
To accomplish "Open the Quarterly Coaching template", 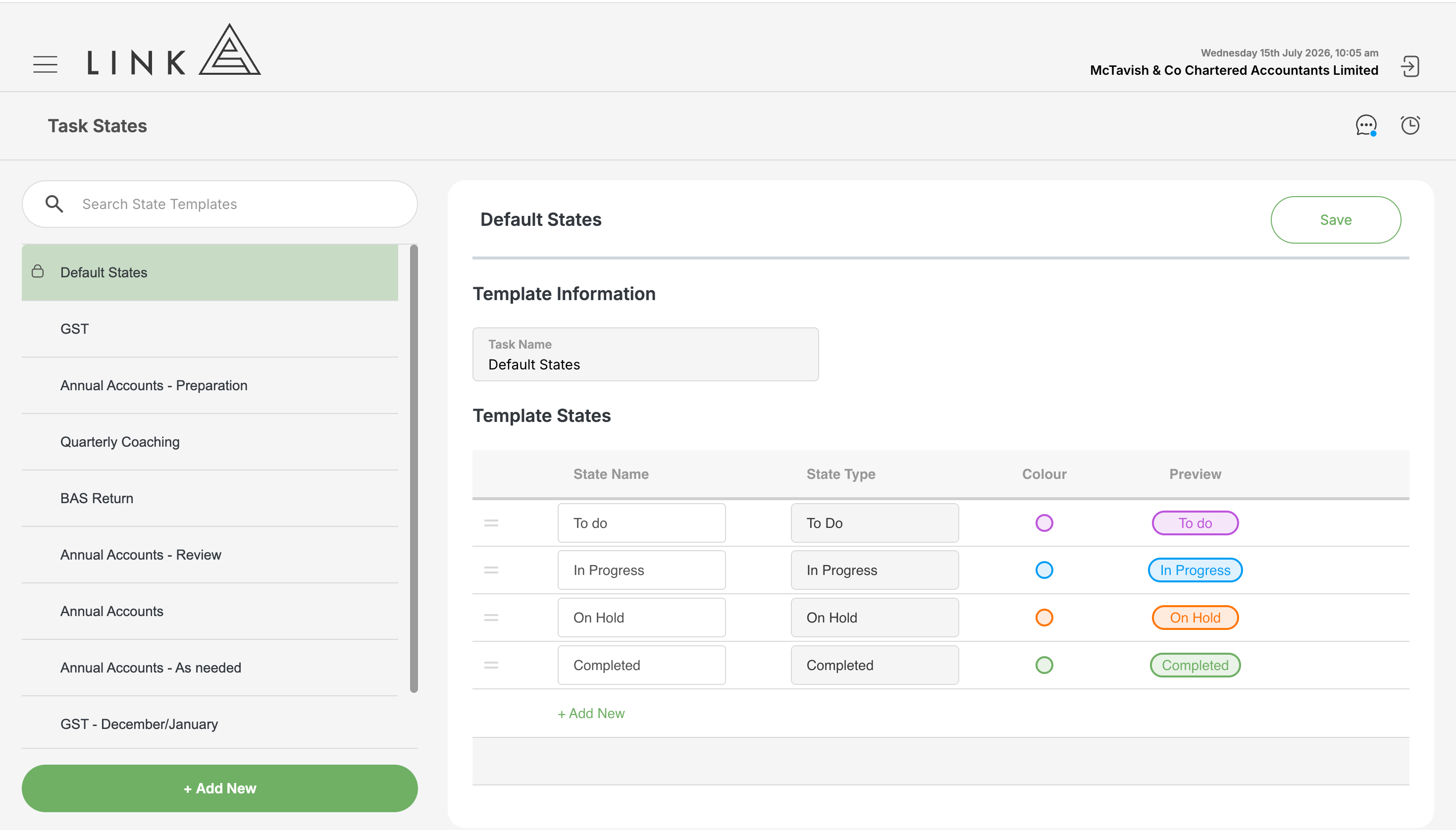I will [x=210, y=442].
